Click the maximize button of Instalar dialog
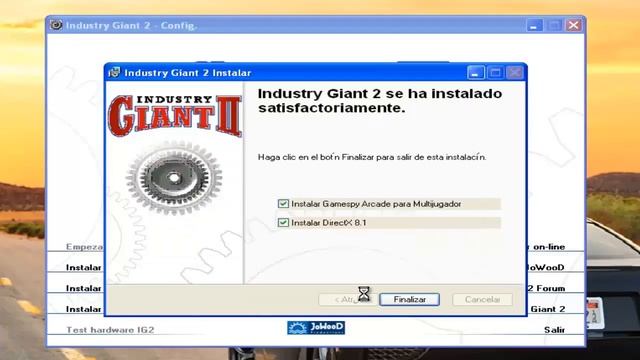Viewport: 640px width, 360px height. pyautogui.click(x=495, y=73)
